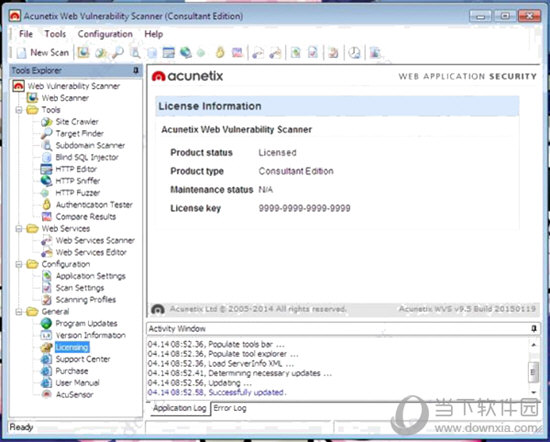
Task: Click the New Scan toolbar button
Action: pyautogui.click(x=42, y=53)
